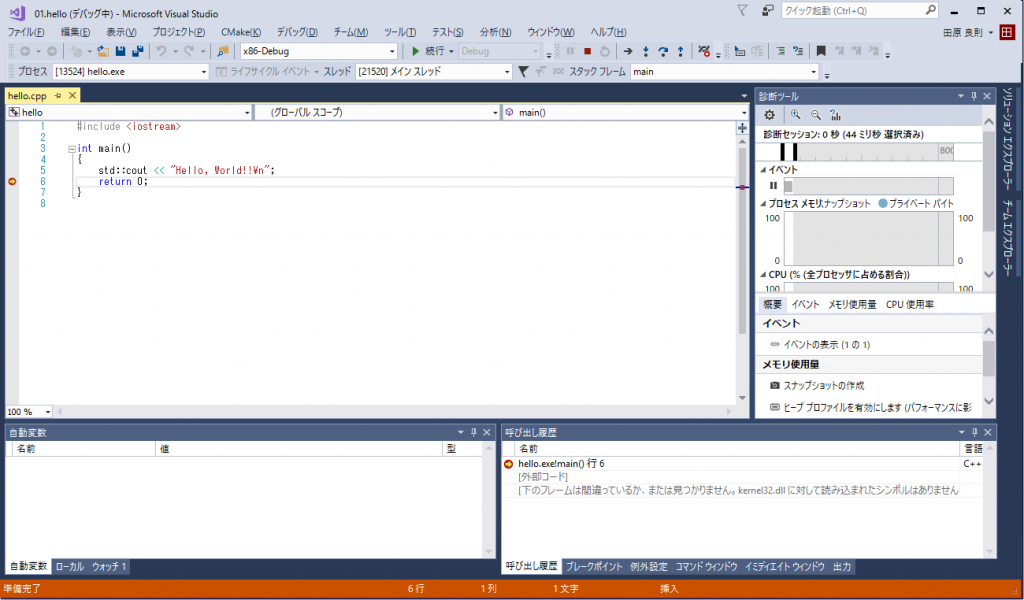
Task: Click the Undo toolbar icon
Action: click(161, 51)
